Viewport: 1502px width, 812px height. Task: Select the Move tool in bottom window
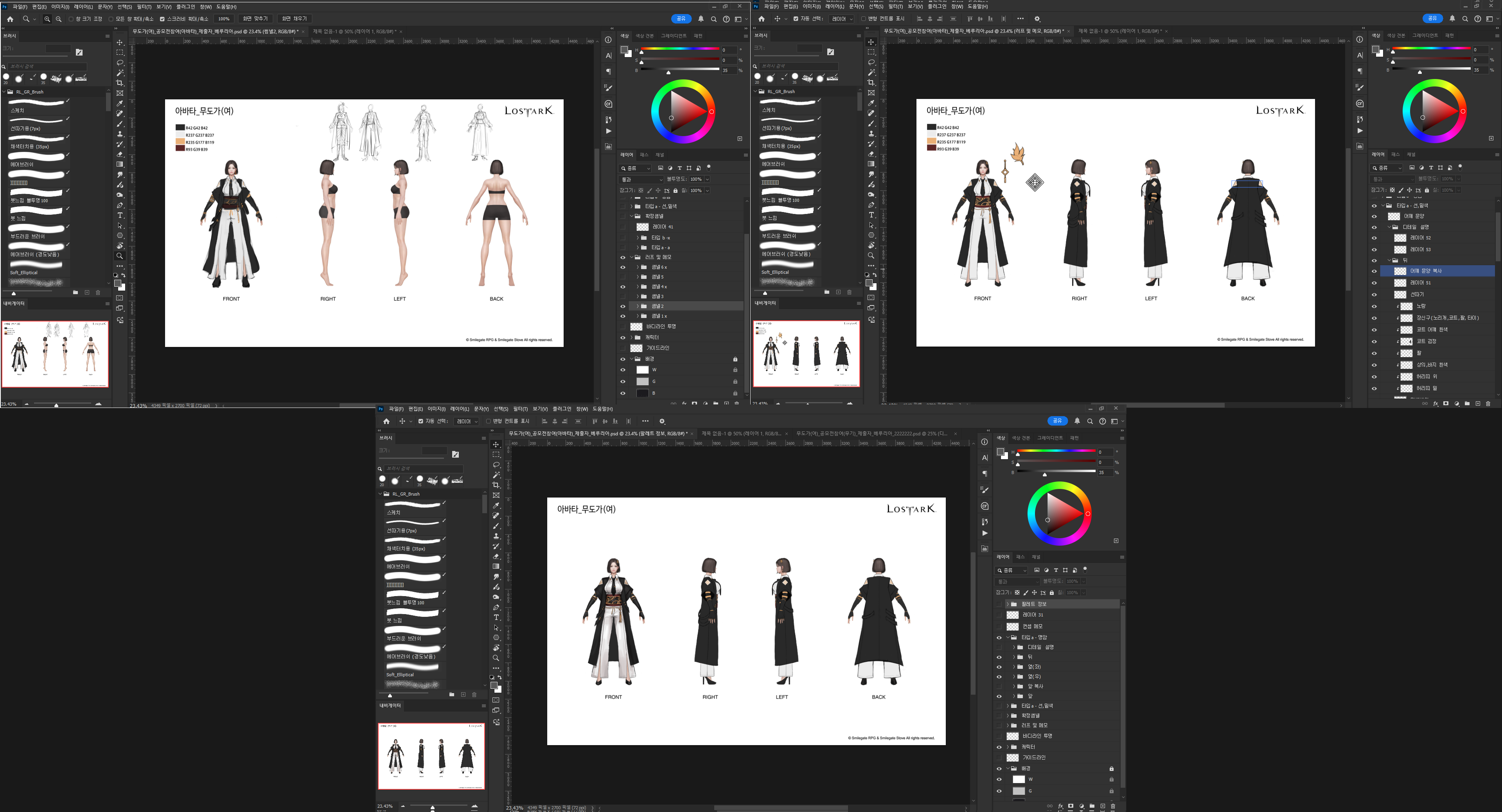[x=496, y=445]
